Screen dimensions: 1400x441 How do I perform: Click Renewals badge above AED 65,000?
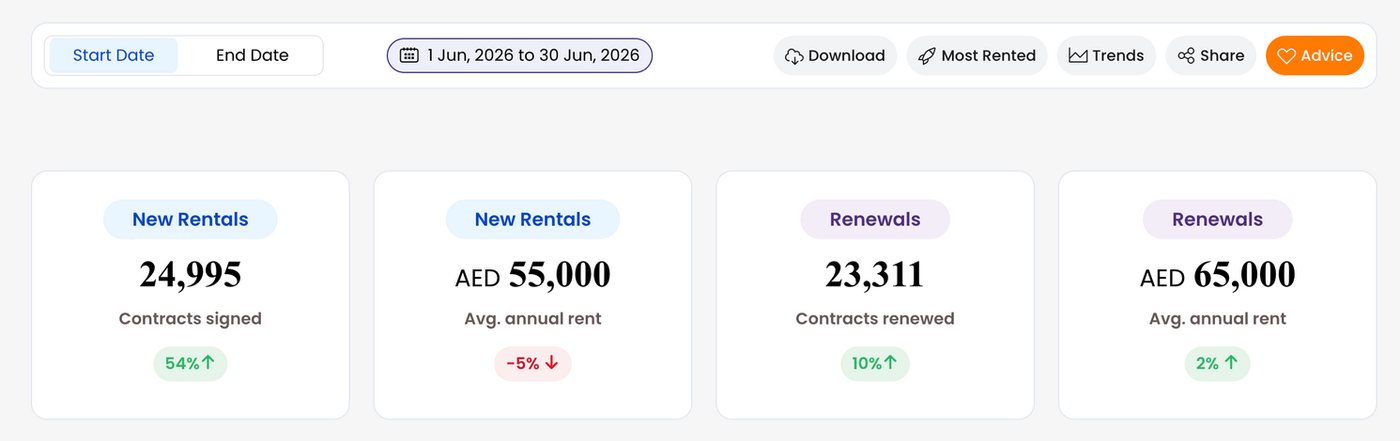click(1217, 219)
